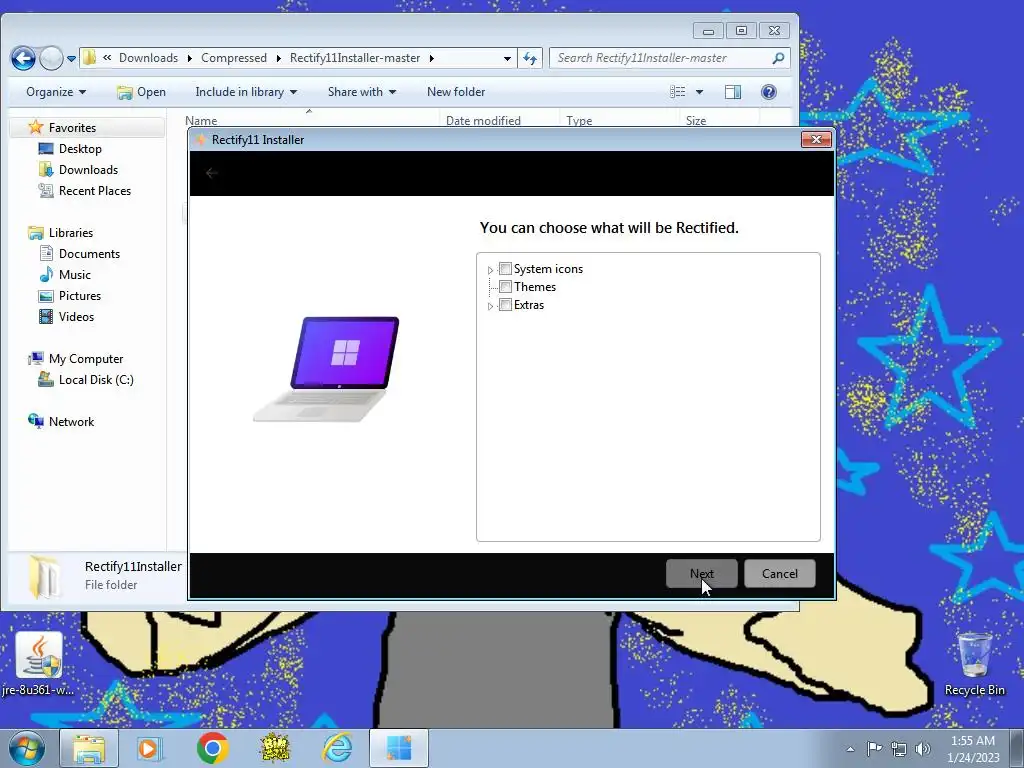Image resolution: width=1024 pixels, height=768 pixels.
Task: Launch Internet Explorer from taskbar
Action: (x=338, y=748)
